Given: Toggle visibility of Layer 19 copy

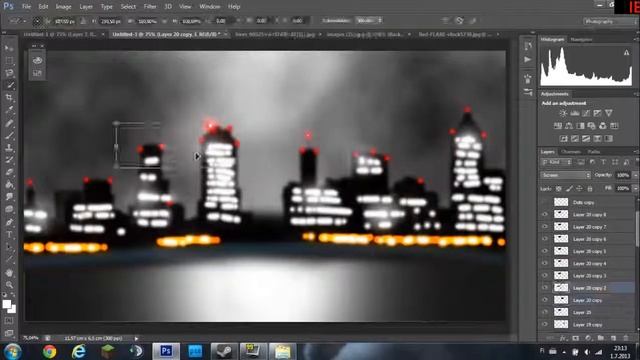Looking at the screenshot, I should tap(545, 324).
